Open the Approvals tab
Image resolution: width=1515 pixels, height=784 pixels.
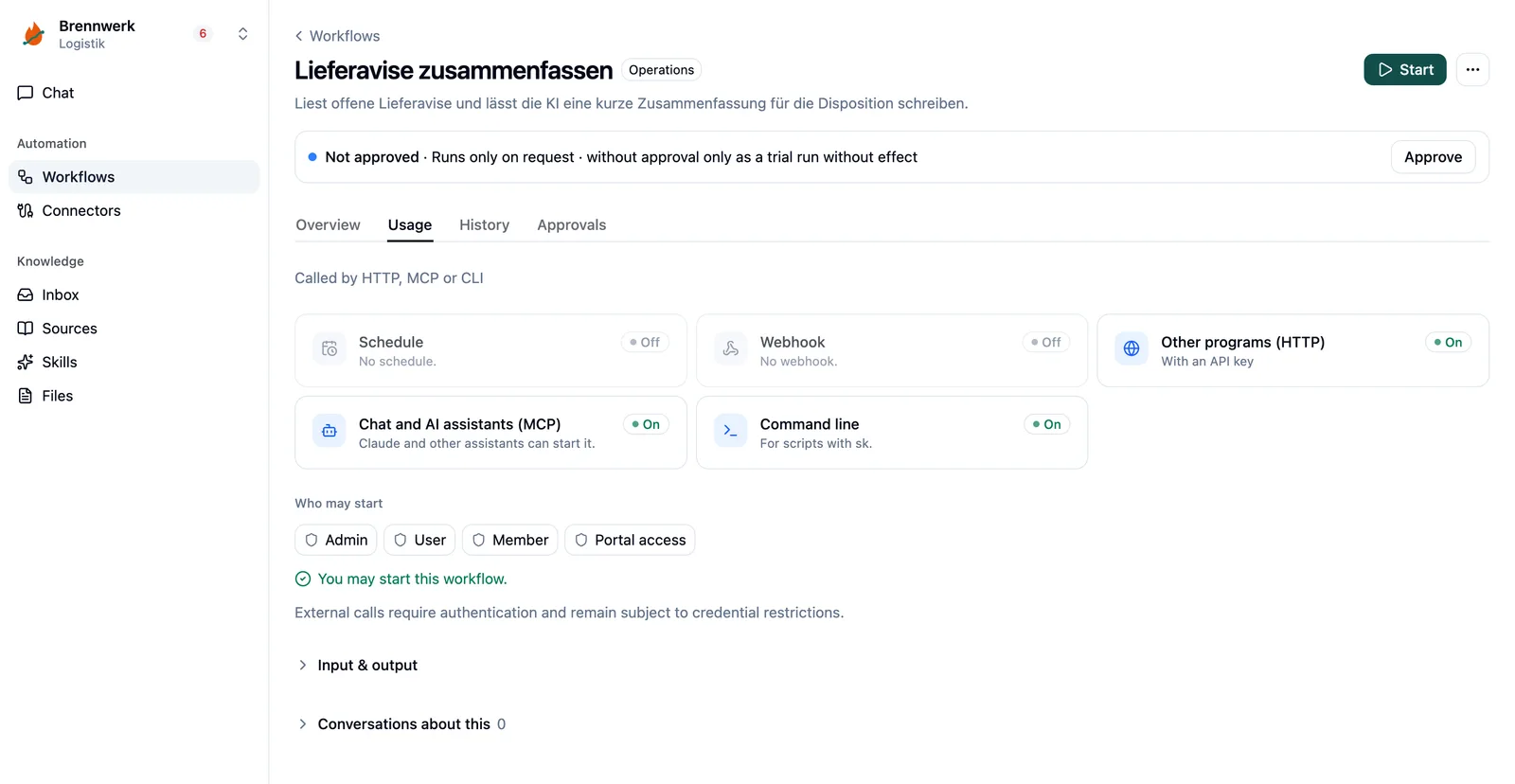click(572, 225)
